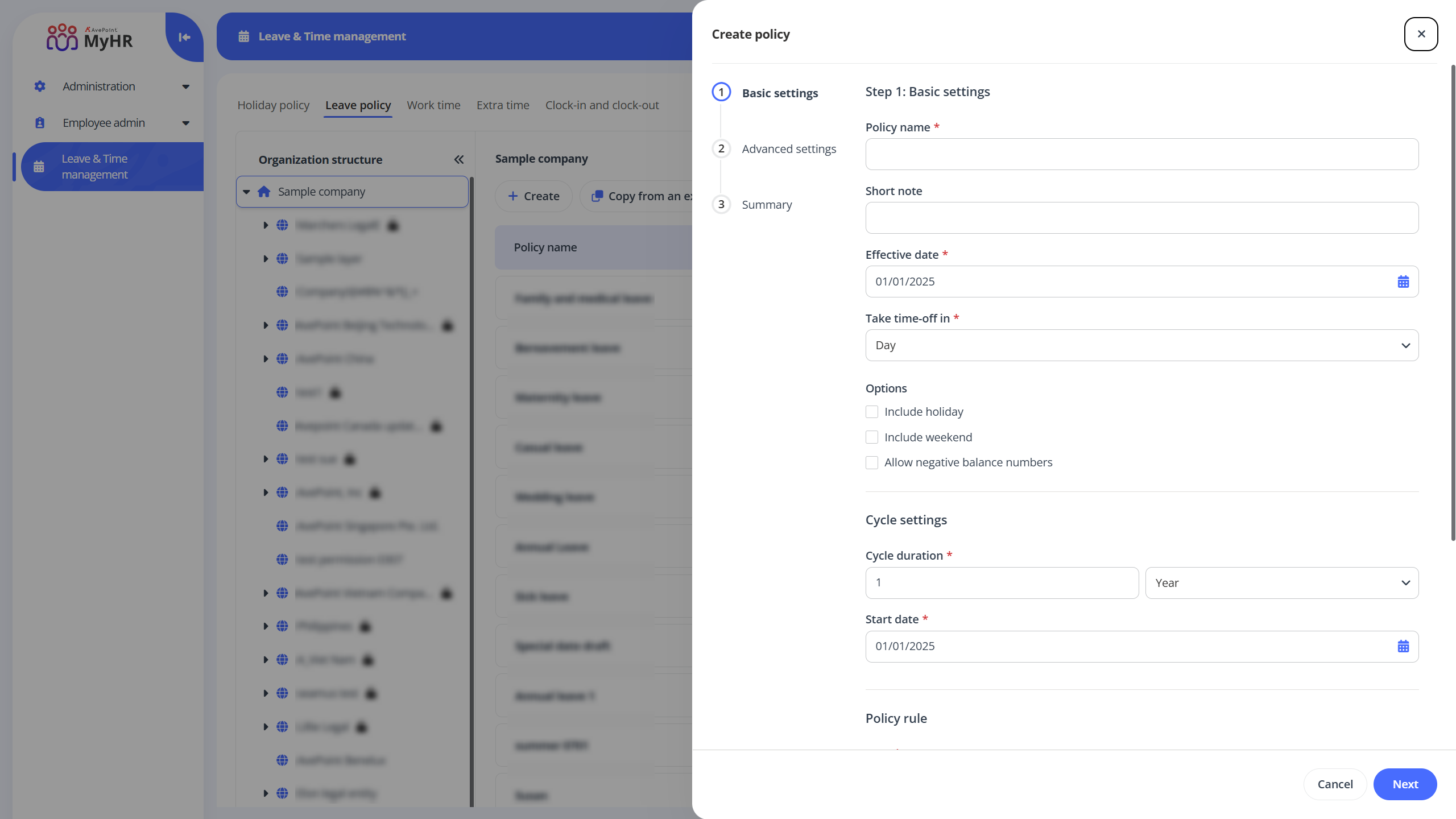
Task: Click step 3 circle in wizard
Action: coord(721,204)
